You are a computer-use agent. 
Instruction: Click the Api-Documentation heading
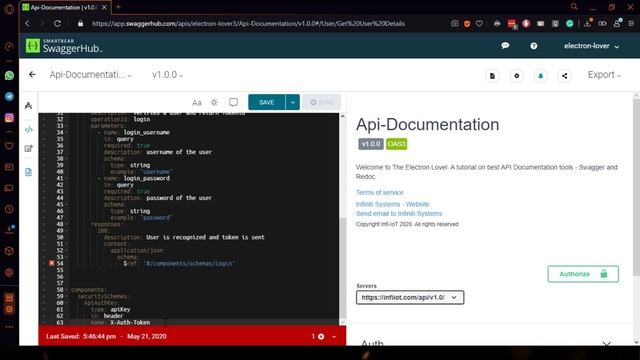pos(427,124)
